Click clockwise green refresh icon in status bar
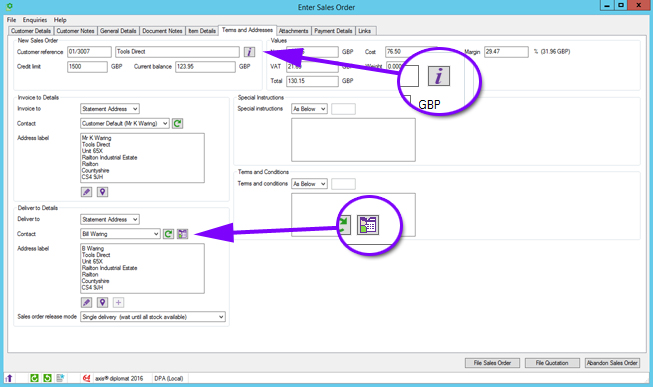 pos(34,378)
